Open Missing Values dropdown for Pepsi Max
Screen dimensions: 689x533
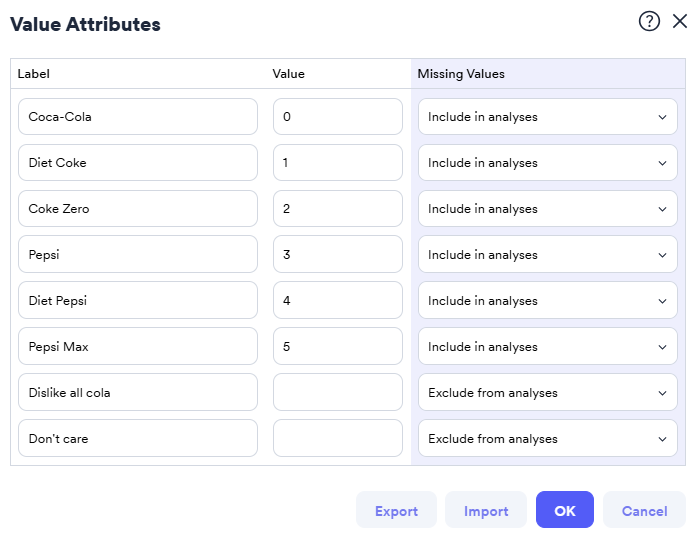[x=547, y=347]
